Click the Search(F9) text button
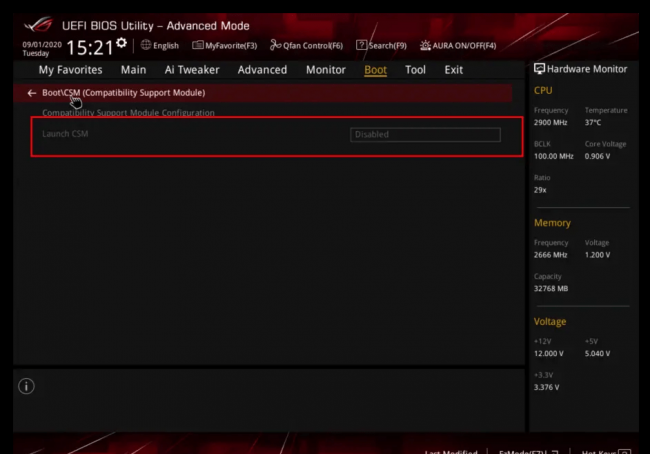This screenshot has width=650, height=454. point(388,46)
